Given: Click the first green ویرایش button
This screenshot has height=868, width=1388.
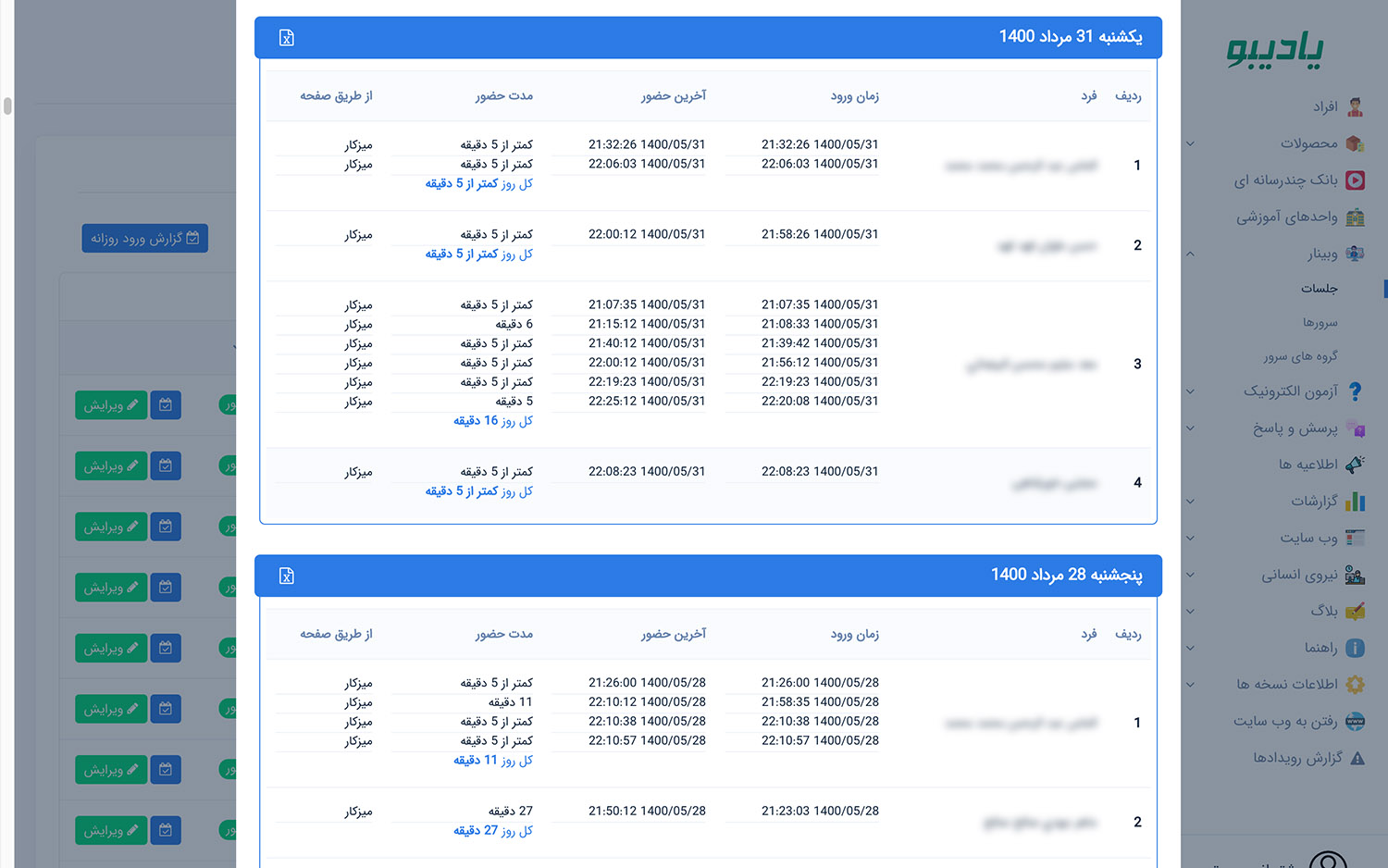Looking at the screenshot, I should click(x=111, y=405).
